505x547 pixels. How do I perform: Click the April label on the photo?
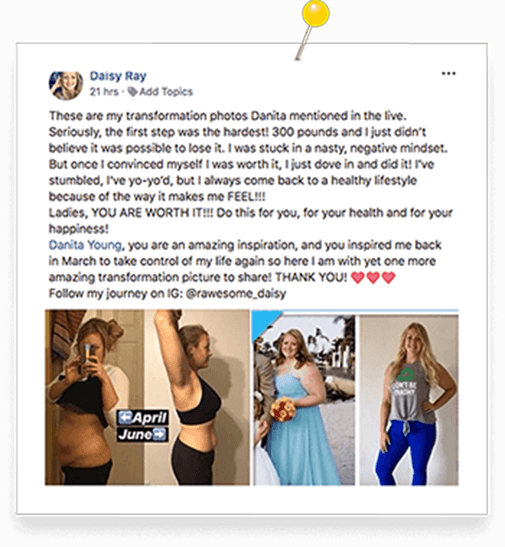tap(143, 417)
